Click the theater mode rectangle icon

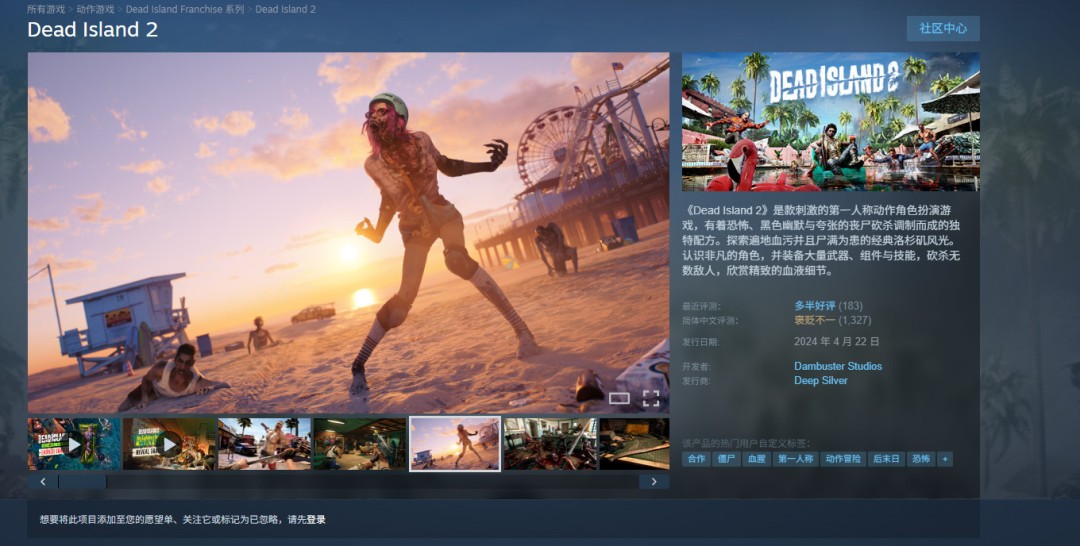(x=619, y=398)
